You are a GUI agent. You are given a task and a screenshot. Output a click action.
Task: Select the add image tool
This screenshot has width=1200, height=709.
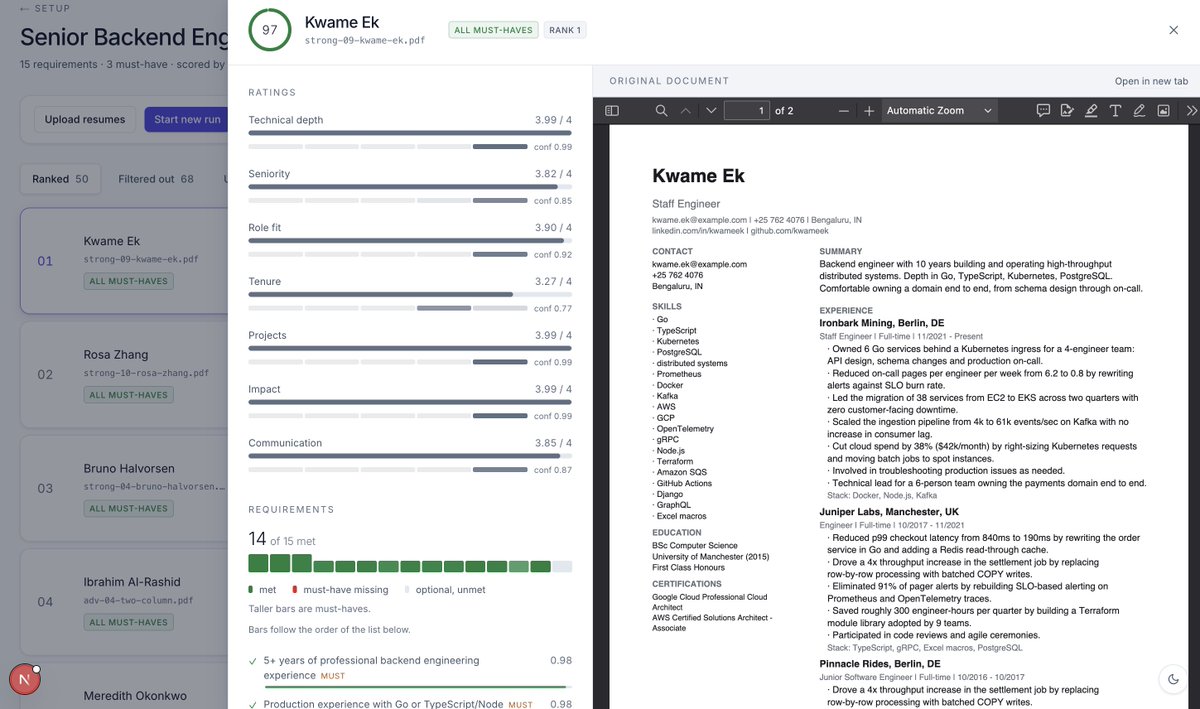pyautogui.click(x=1163, y=111)
